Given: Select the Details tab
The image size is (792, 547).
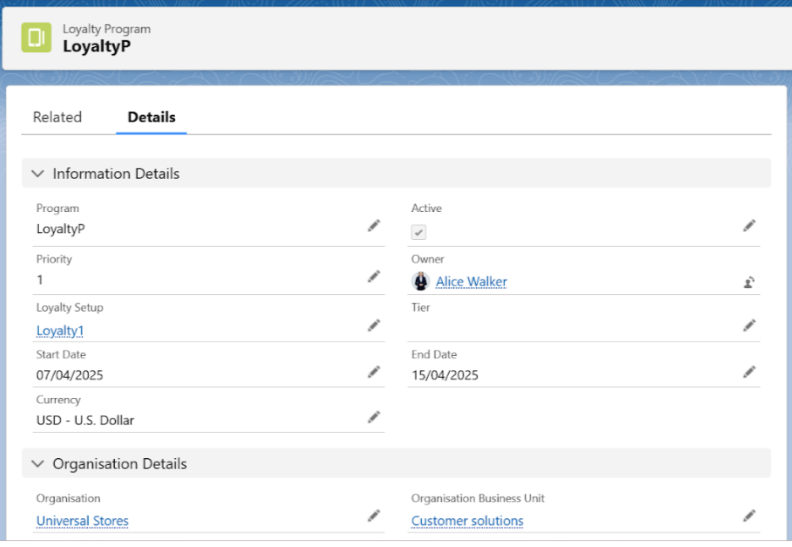Looking at the screenshot, I should coord(151,117).
